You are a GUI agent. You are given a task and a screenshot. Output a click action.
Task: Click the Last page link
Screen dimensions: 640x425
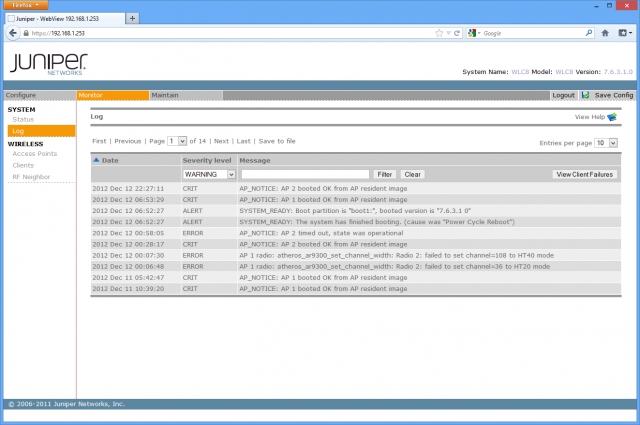click(x=243, y=141)
